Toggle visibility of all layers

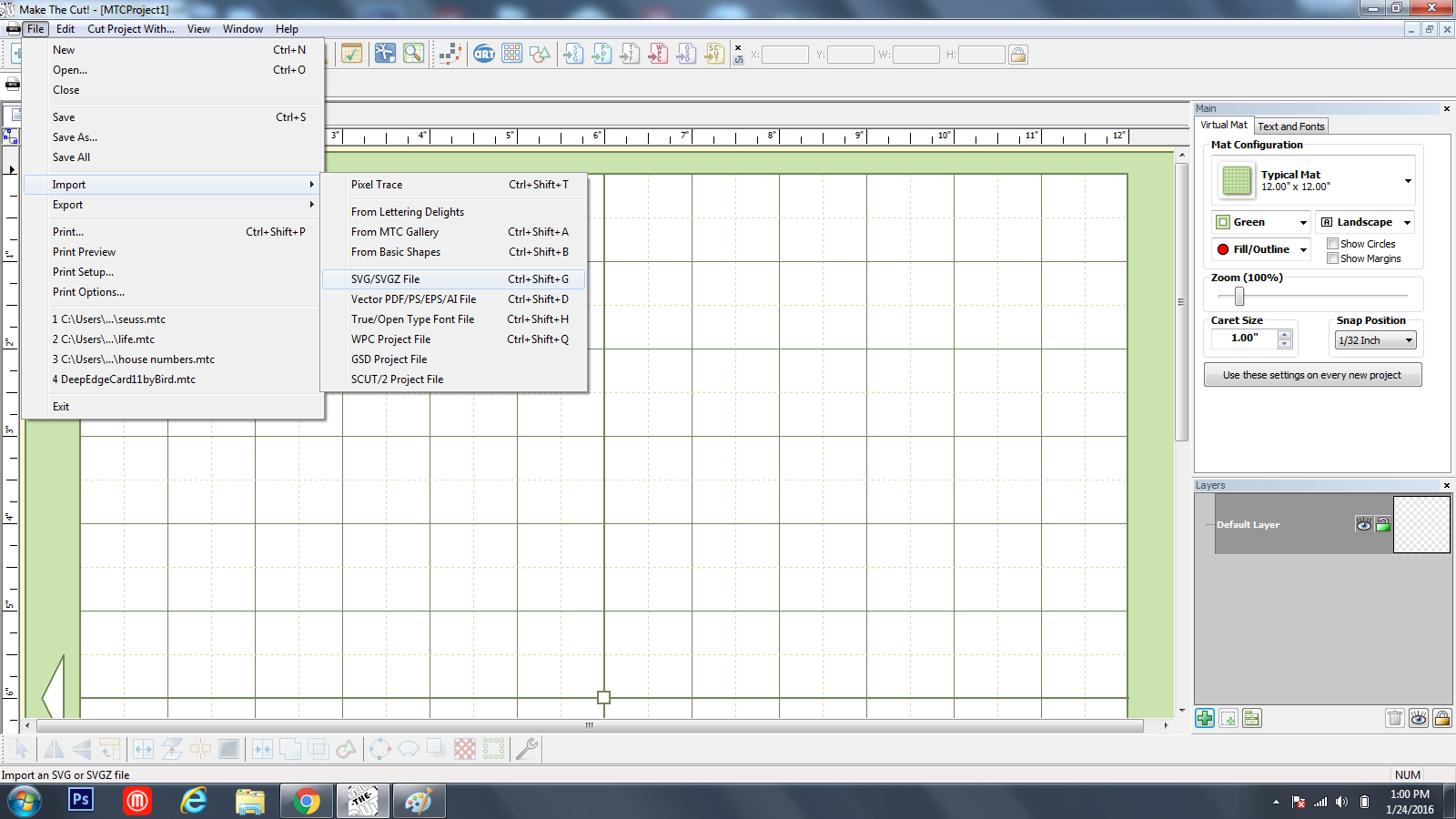pyautogui.click(x=1419, y=718)
